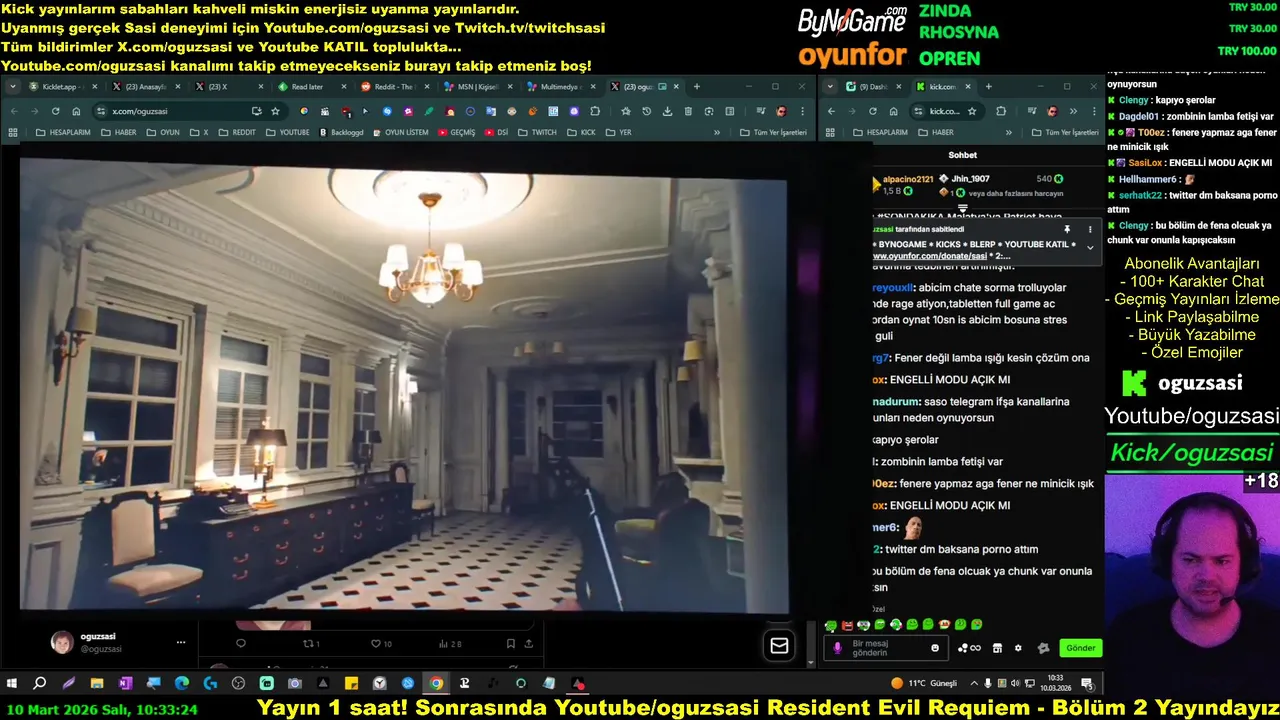This screenshot has height=720, width=1280.
Task: Open new tab in left browser
Action: pyautogui.click(x=696, y=87)
